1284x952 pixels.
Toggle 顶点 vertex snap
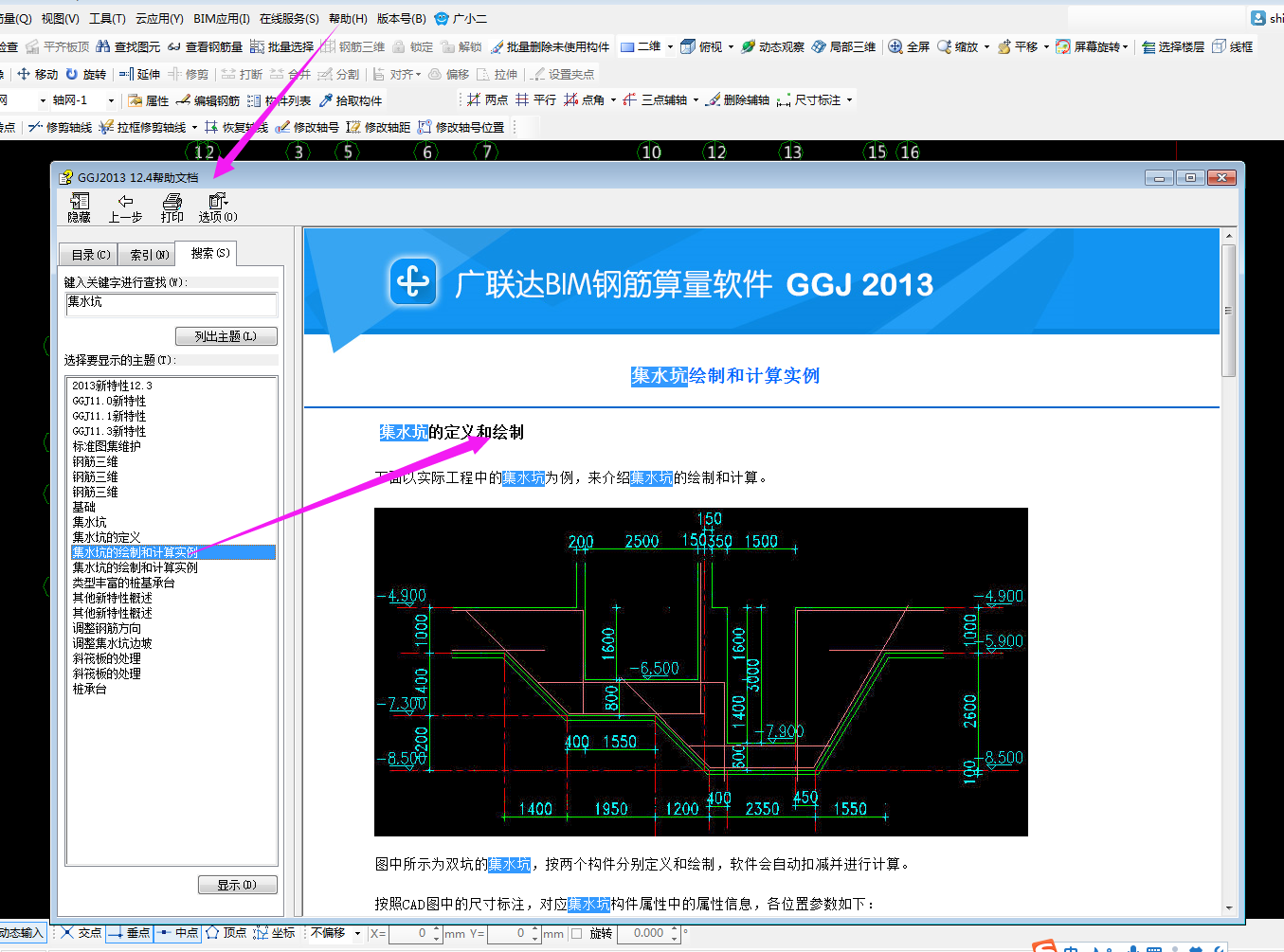point(226,933)
